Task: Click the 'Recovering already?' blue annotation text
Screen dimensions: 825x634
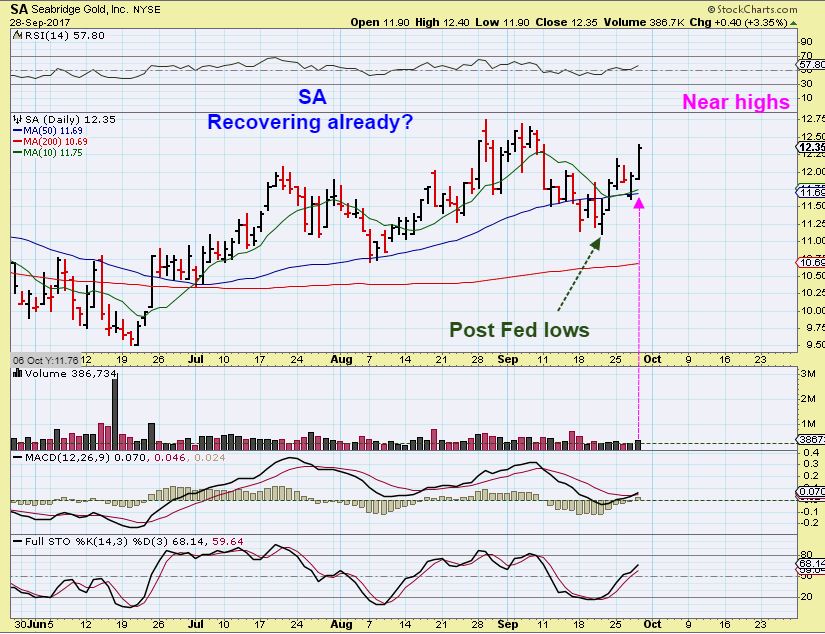Action: (310, 122)
